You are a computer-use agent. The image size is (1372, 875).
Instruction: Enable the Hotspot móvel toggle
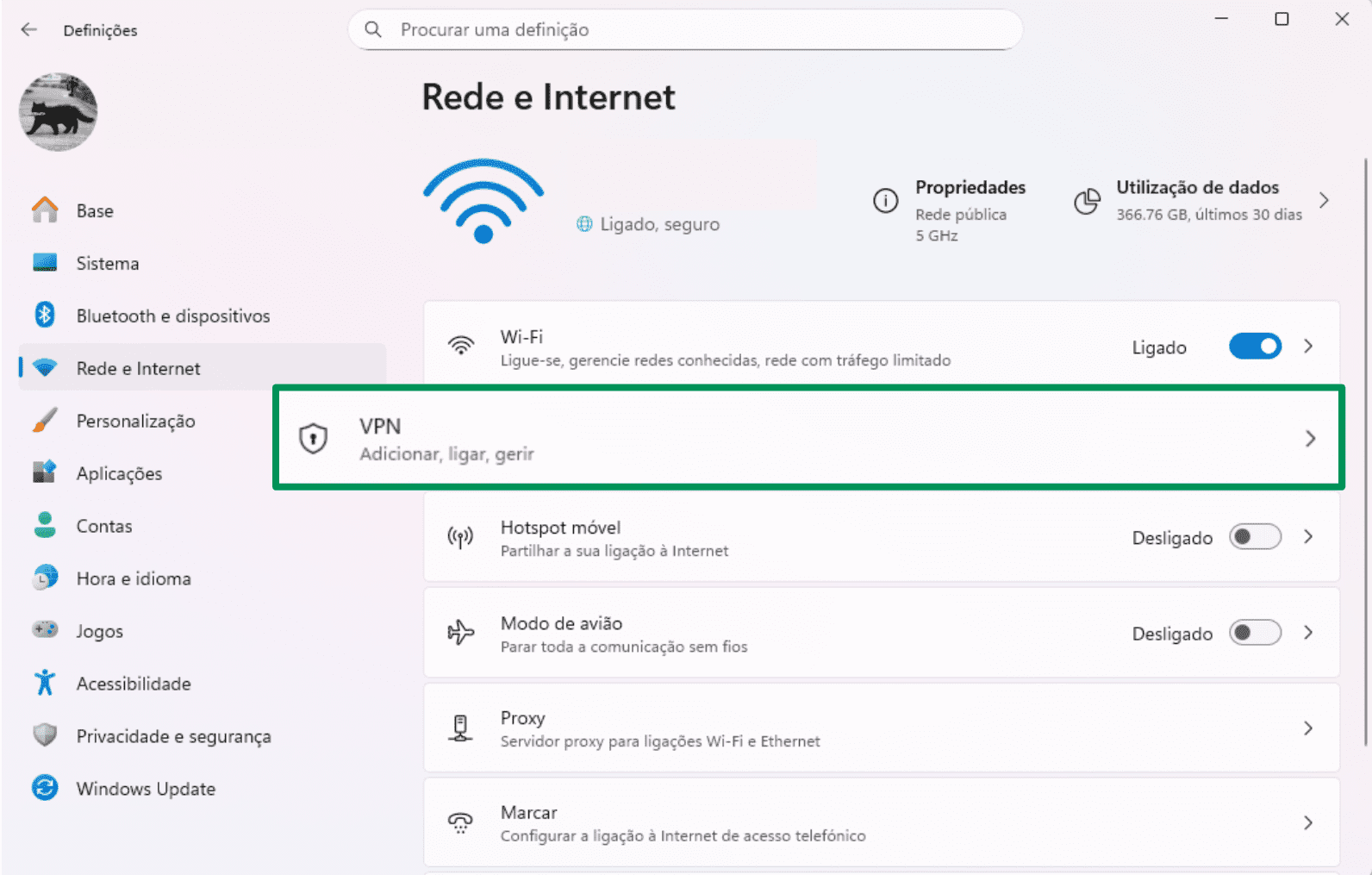[x=1255, y=537]
